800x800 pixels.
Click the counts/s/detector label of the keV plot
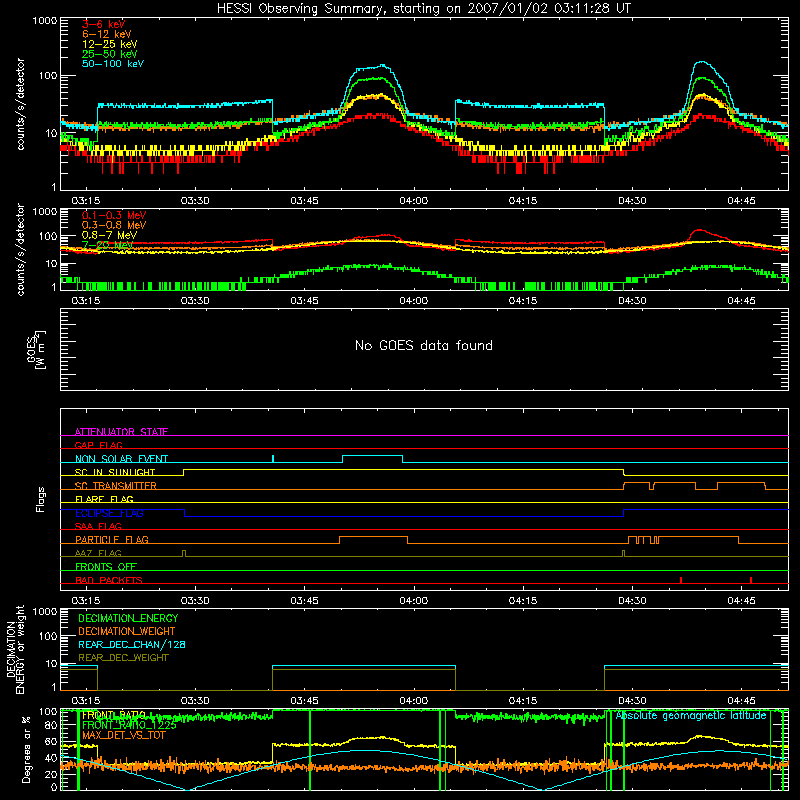[x=20, y=104]
